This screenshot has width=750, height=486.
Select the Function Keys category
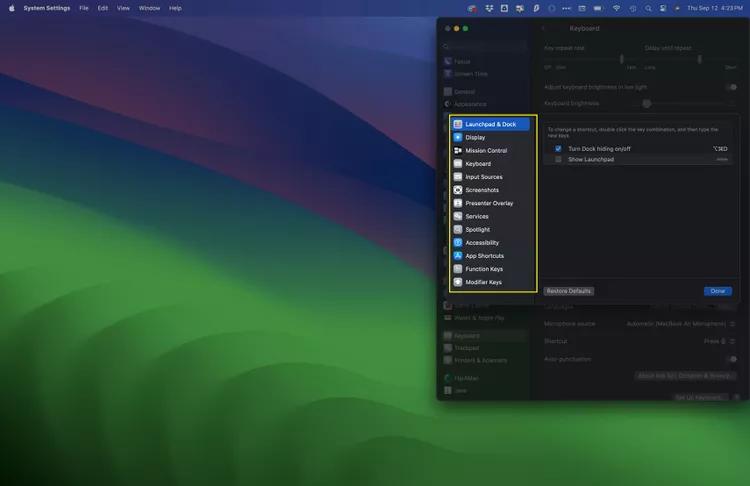point(490,269)
